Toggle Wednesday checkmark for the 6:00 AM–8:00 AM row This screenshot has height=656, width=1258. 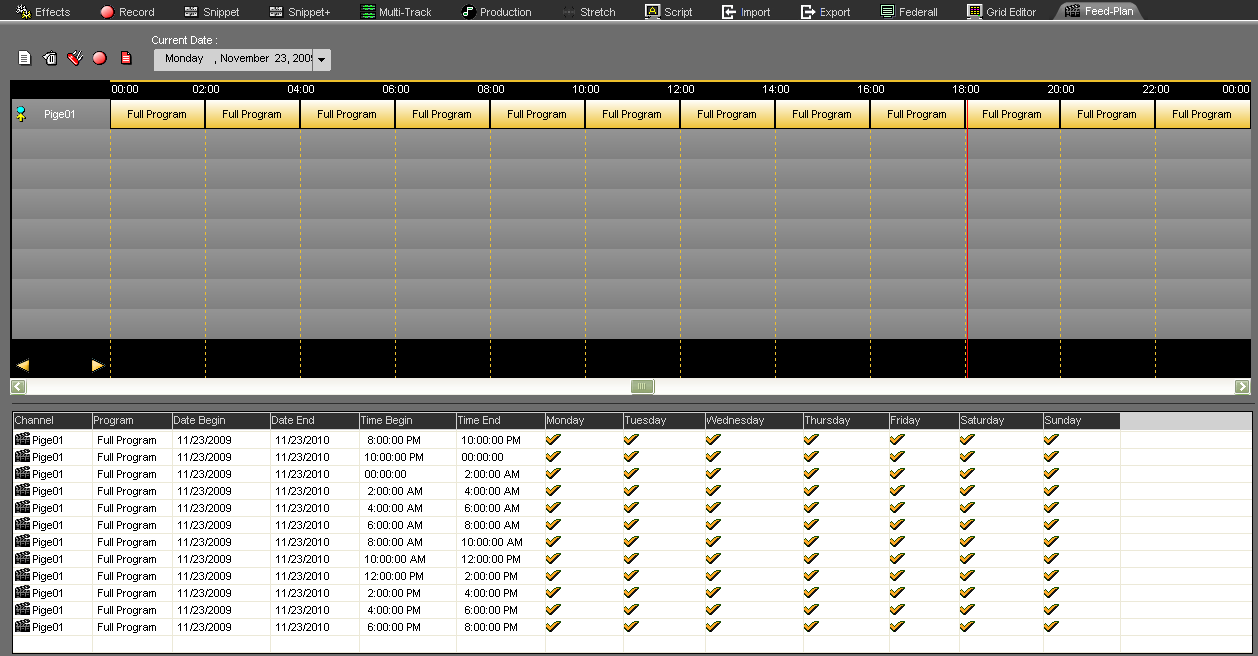713,524
